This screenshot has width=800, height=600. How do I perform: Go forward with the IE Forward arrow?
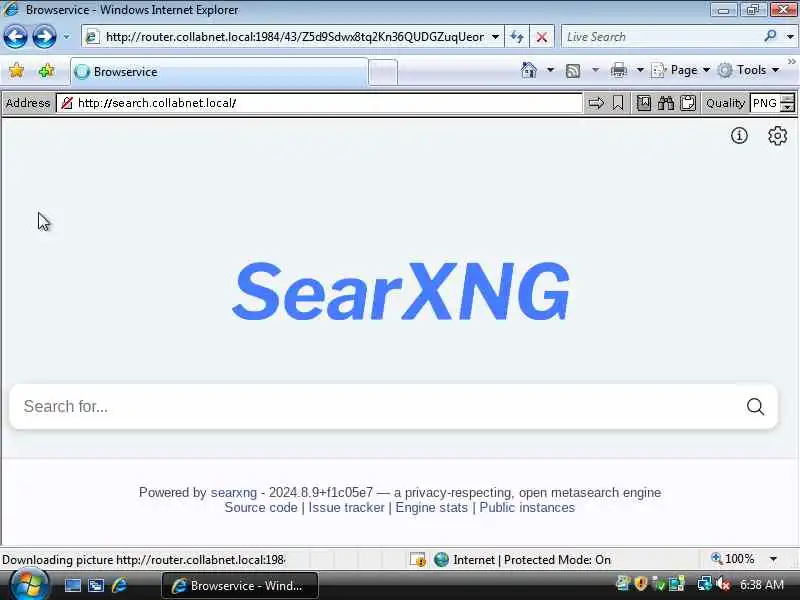pos(44,37)
